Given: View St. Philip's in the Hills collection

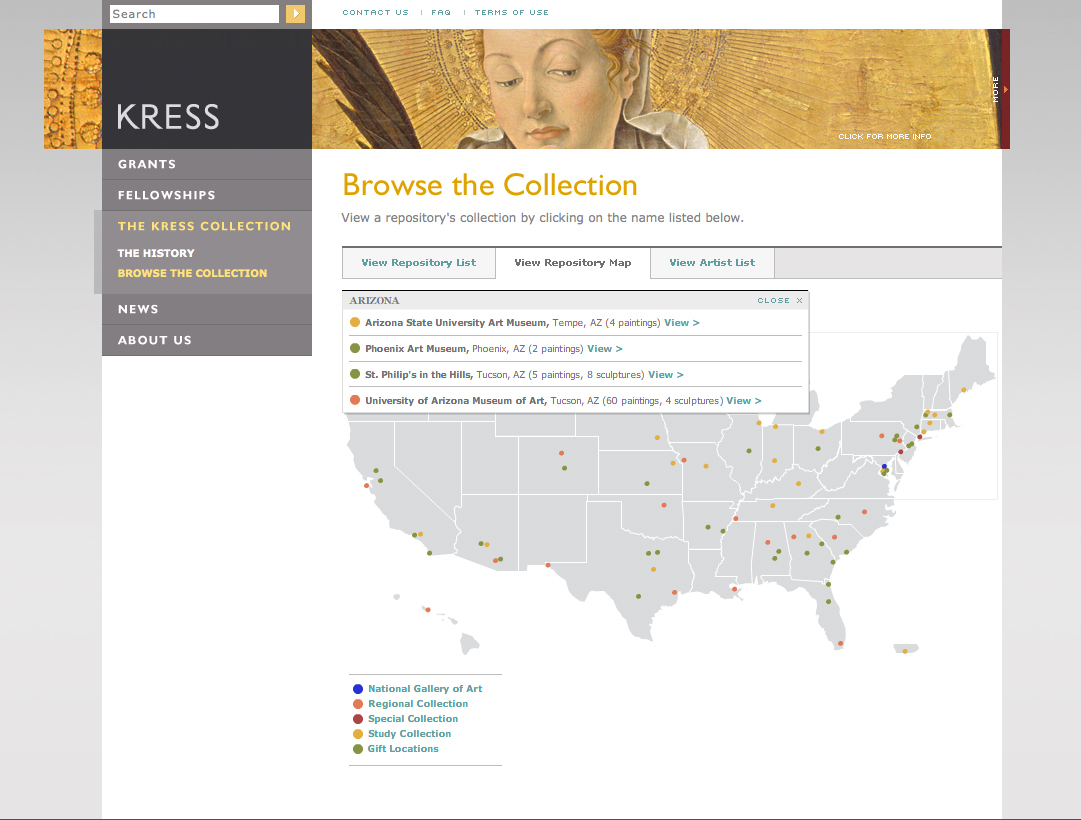Looking at the screenshot, I should (666, 375).
